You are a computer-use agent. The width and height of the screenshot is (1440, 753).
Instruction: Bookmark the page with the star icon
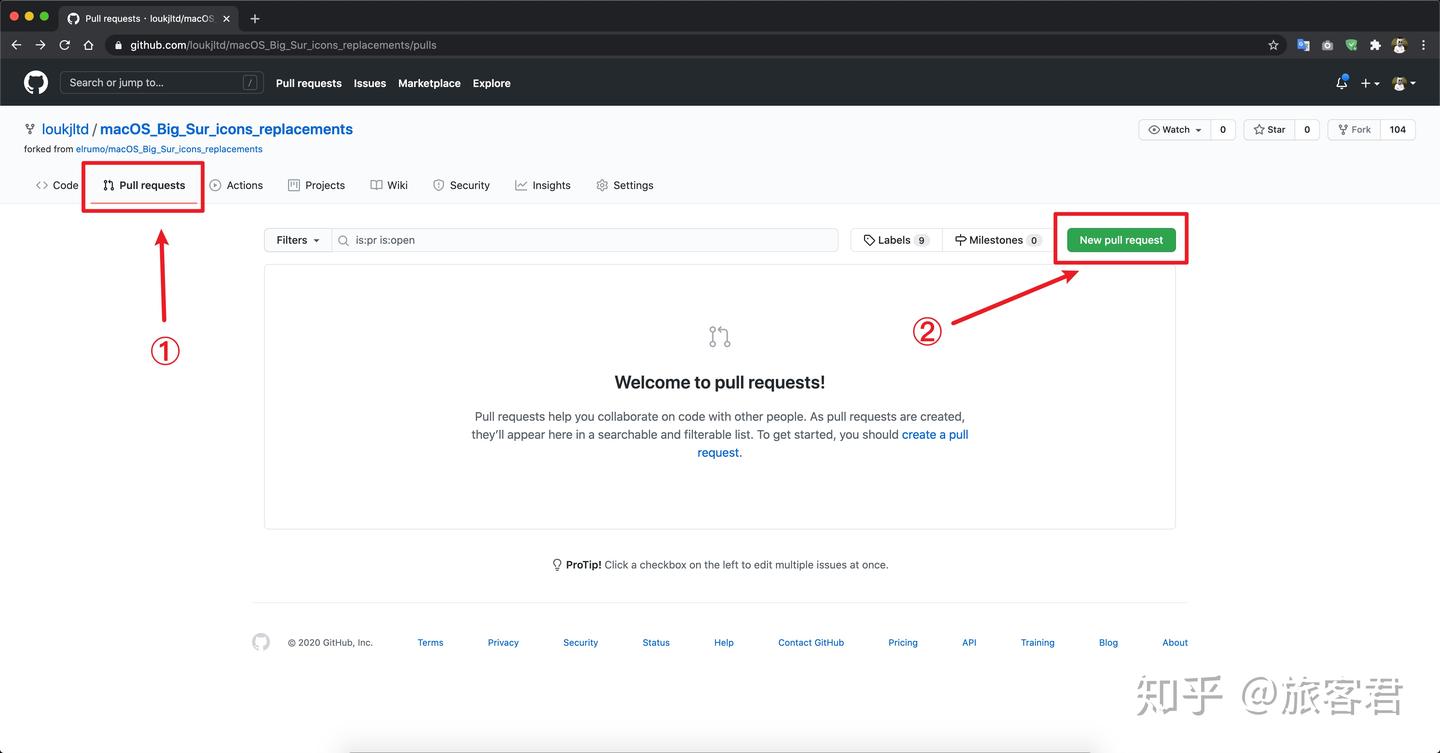tap(1273, 45)
